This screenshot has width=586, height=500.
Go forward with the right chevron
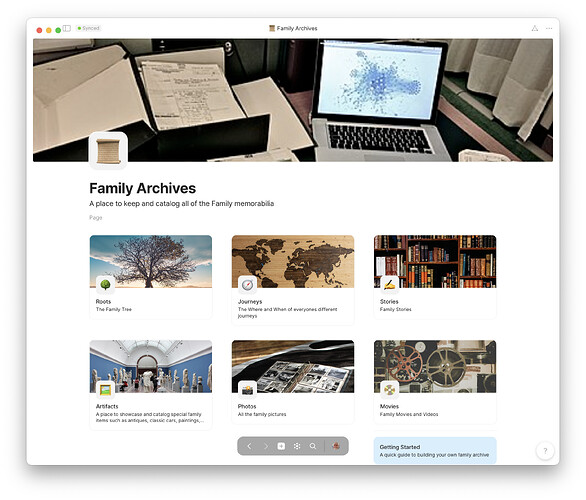[266, 446]
